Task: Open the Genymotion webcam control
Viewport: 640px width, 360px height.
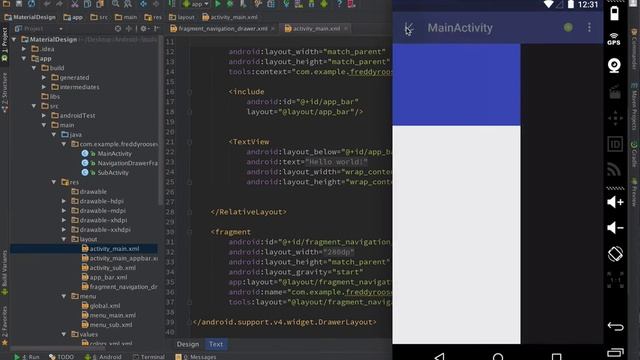Action: (614, 65)
